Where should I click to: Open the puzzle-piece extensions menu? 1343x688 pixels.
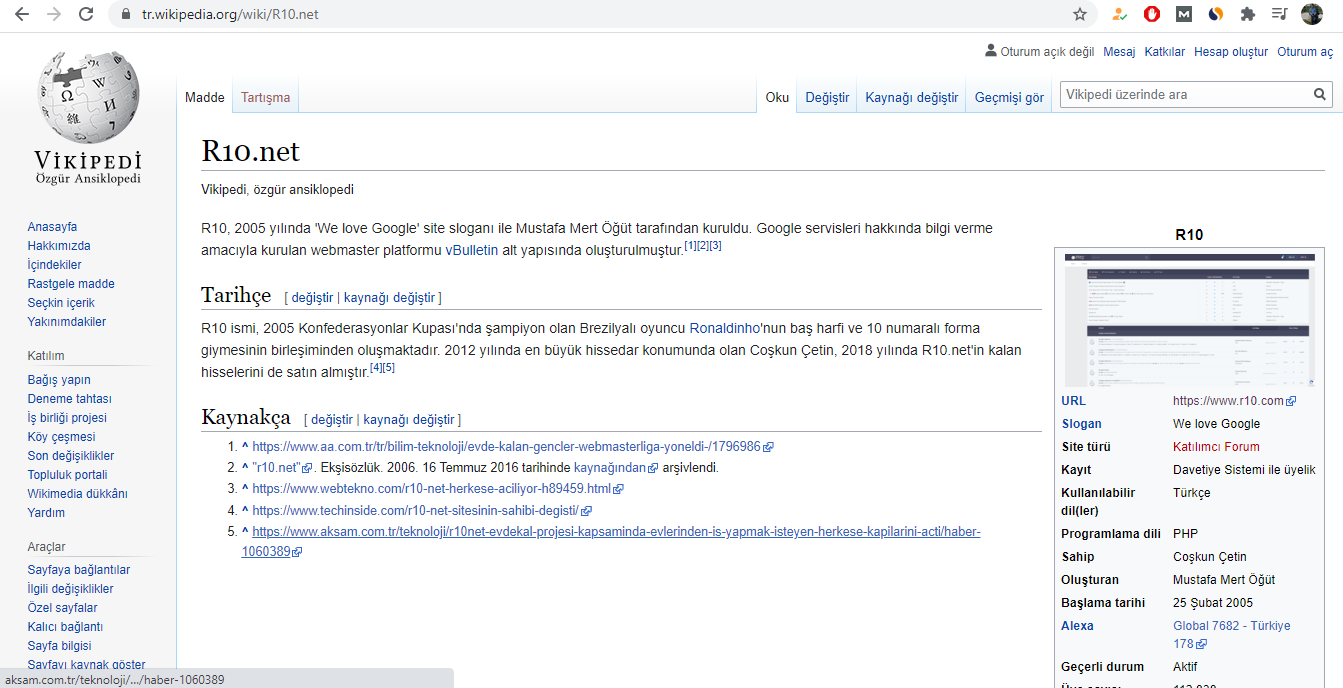pyautogui.click(x=1248, y=14)
